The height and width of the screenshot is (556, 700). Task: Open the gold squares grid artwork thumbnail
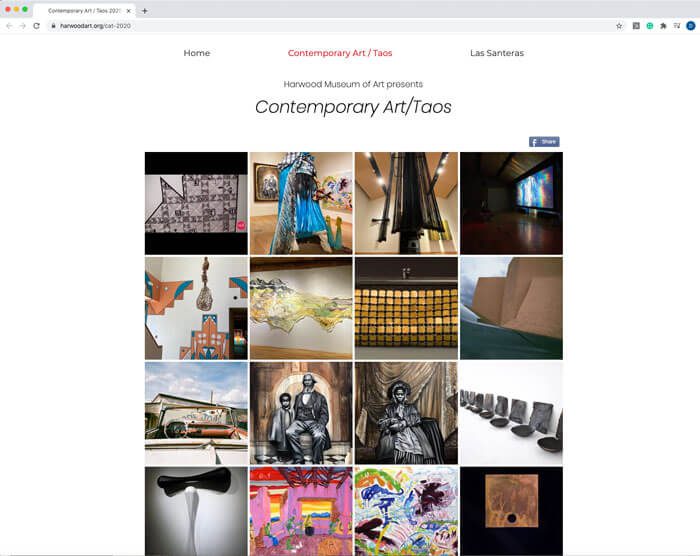(x=406, y=308)
